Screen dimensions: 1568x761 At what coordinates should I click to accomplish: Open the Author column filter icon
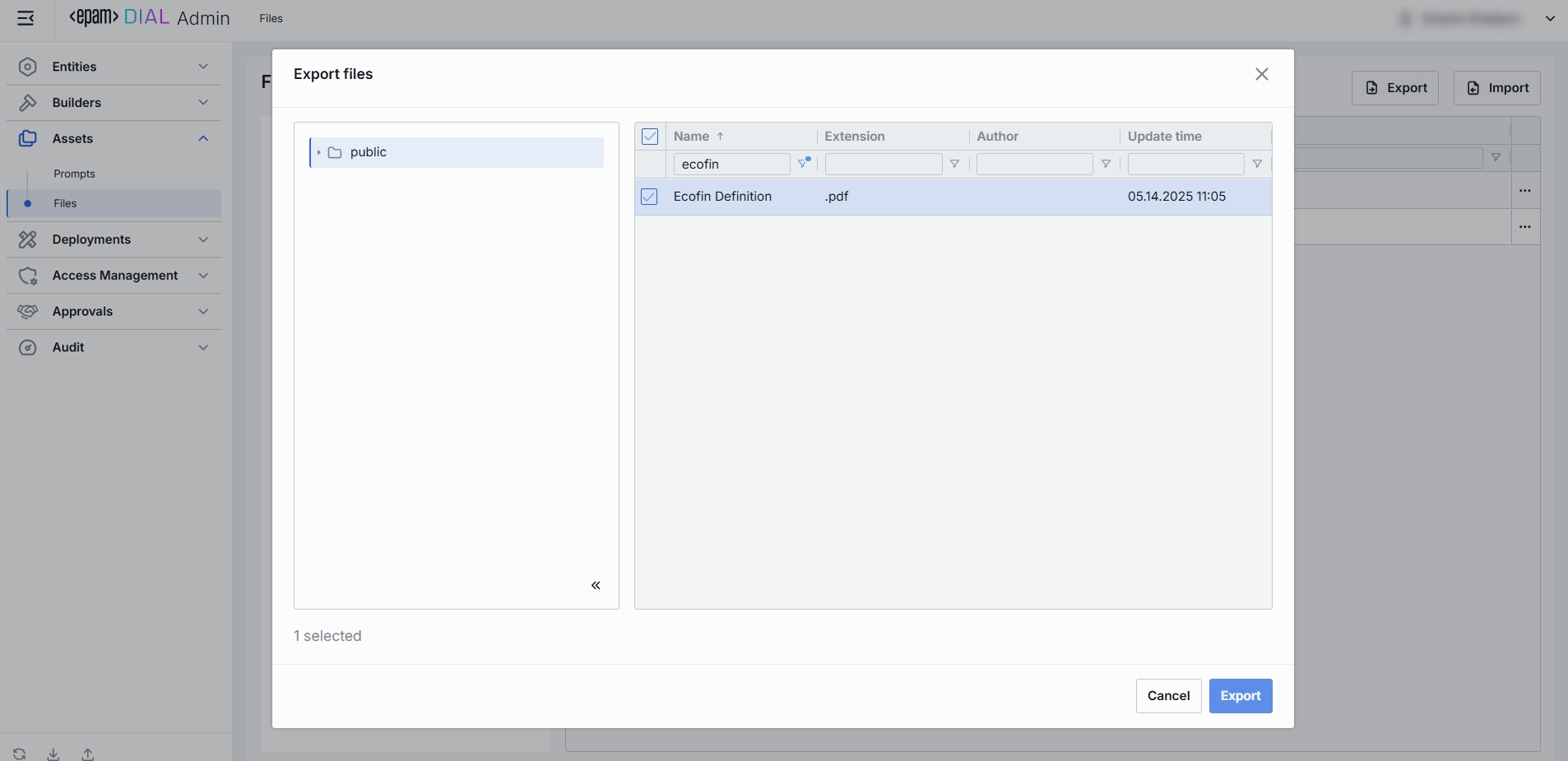click(1106, 165)
